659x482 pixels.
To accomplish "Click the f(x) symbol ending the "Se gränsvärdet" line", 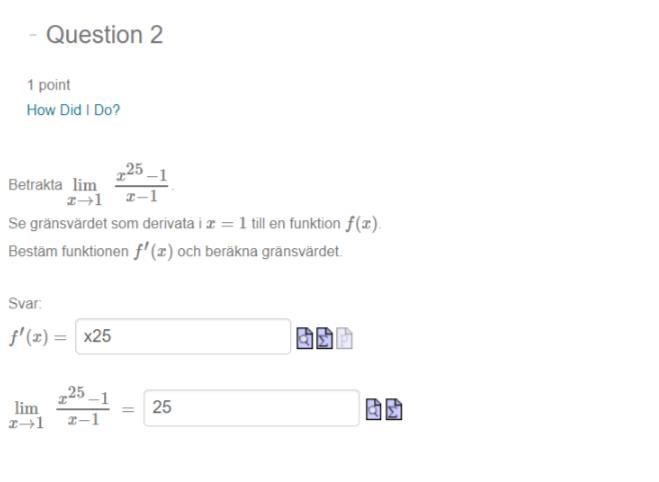I will [x=362, y=223].
